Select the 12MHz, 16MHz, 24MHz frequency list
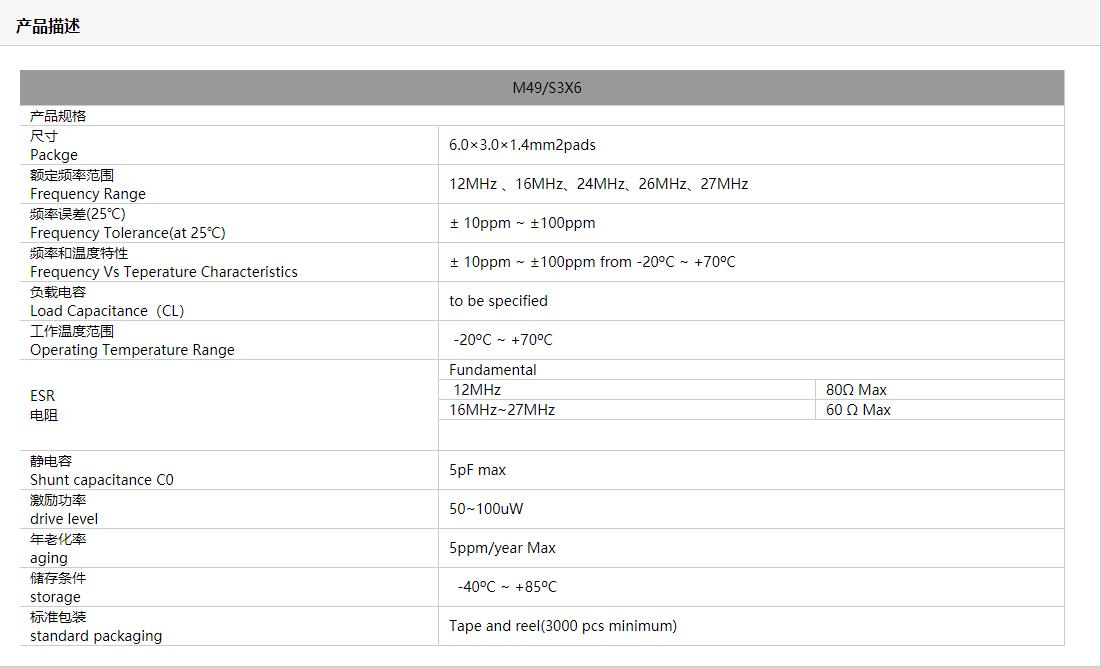Viewport: 1101px width, 667px height. point(598,184)
